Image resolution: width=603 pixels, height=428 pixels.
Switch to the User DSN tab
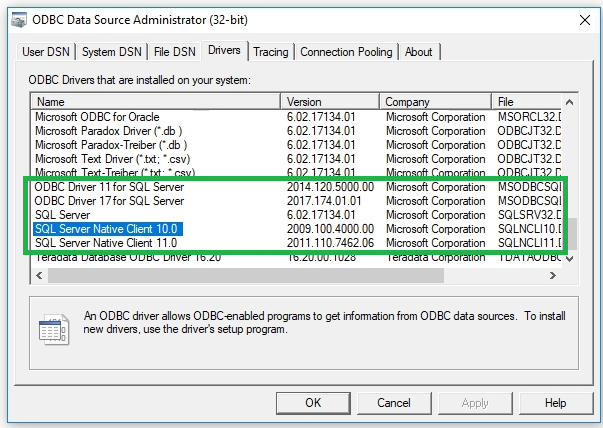(x=48, y=52)
